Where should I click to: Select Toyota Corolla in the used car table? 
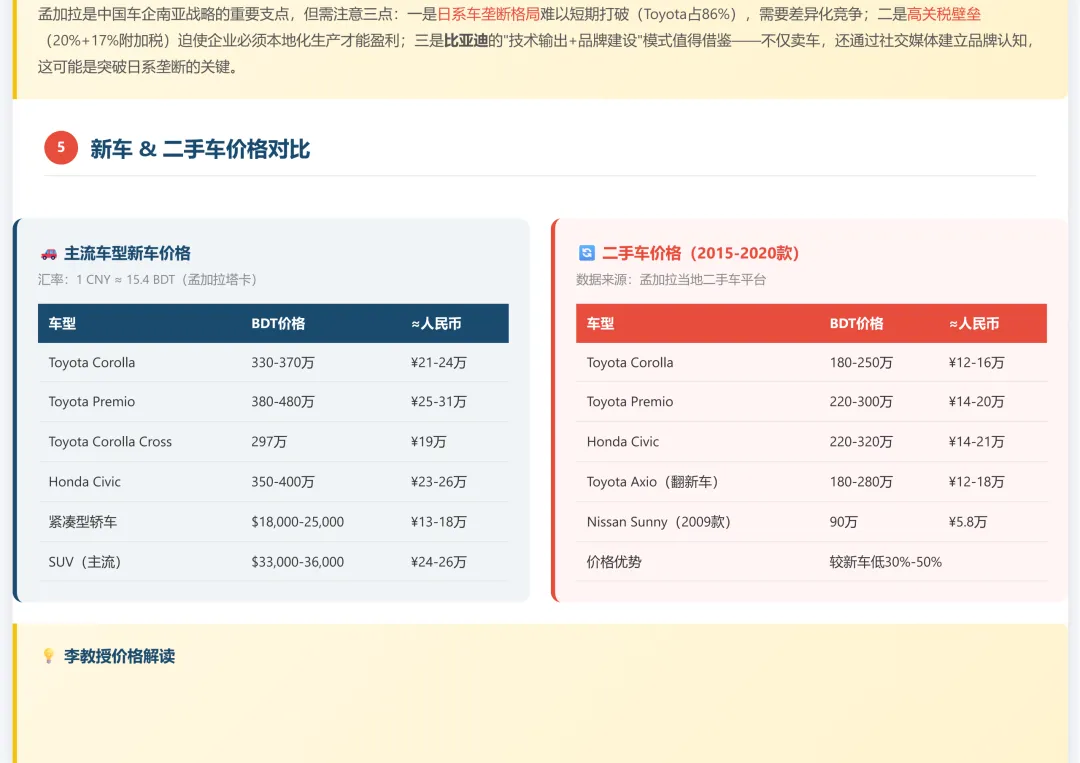point(630,363)
